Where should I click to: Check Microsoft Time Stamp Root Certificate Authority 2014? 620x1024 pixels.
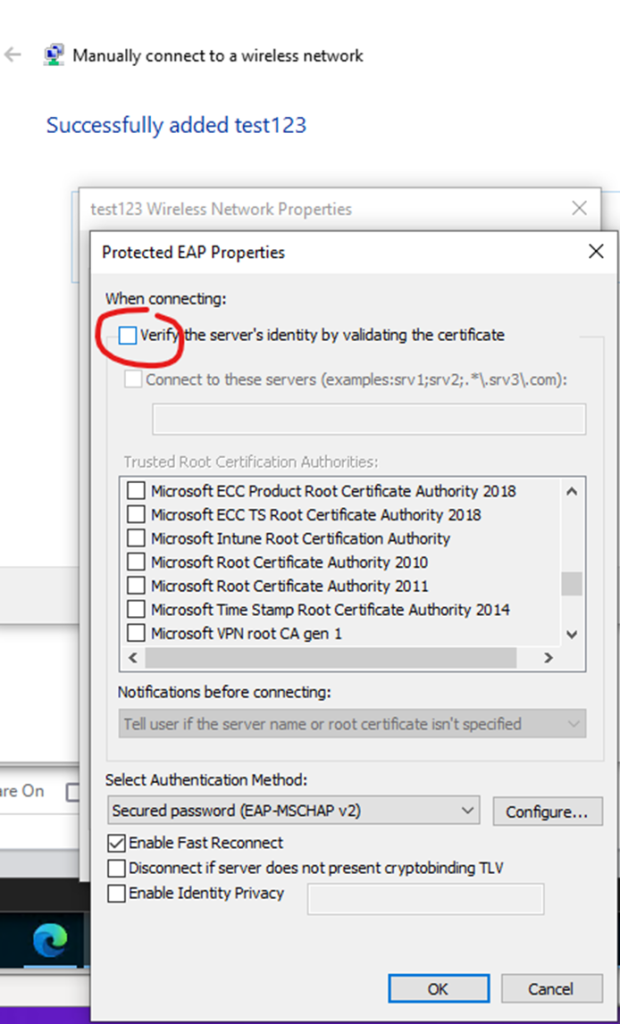coord(136,609)
